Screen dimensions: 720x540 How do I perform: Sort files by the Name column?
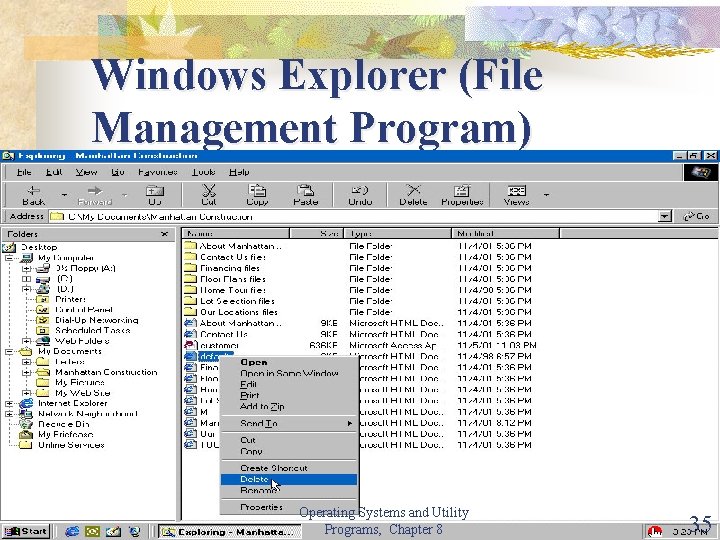pos(236,234)
